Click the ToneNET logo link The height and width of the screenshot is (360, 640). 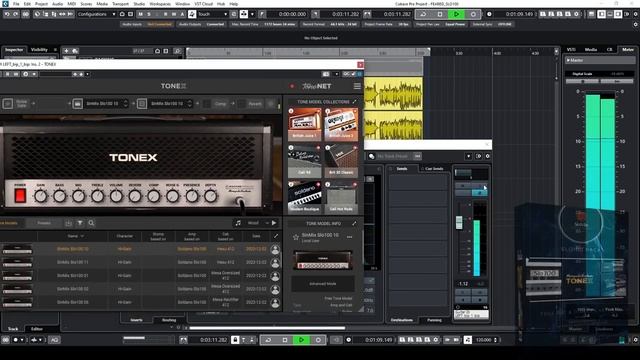pyautogui.click(x=317, y=86)
